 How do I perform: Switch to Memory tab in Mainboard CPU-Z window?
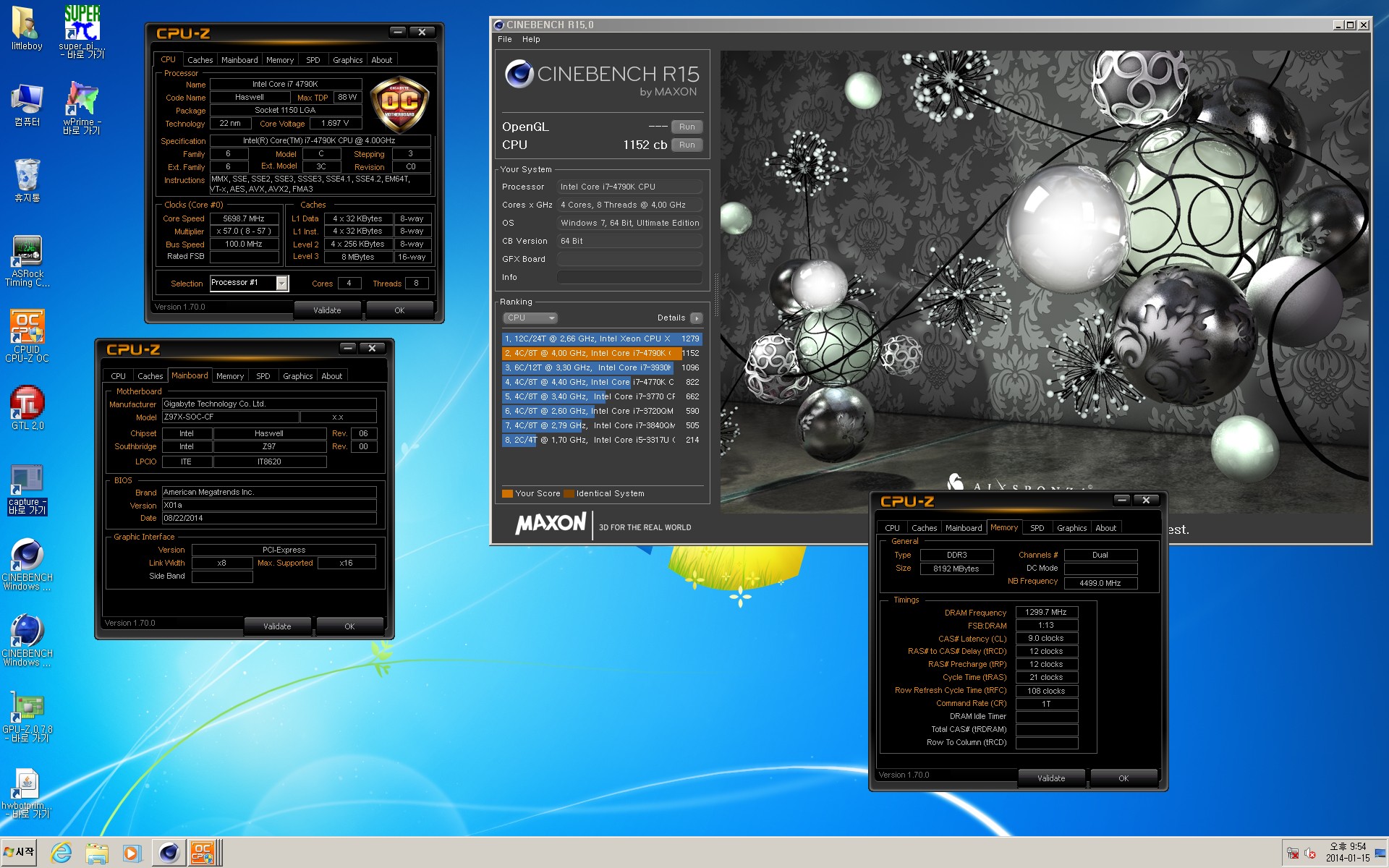tap(230, 376)
